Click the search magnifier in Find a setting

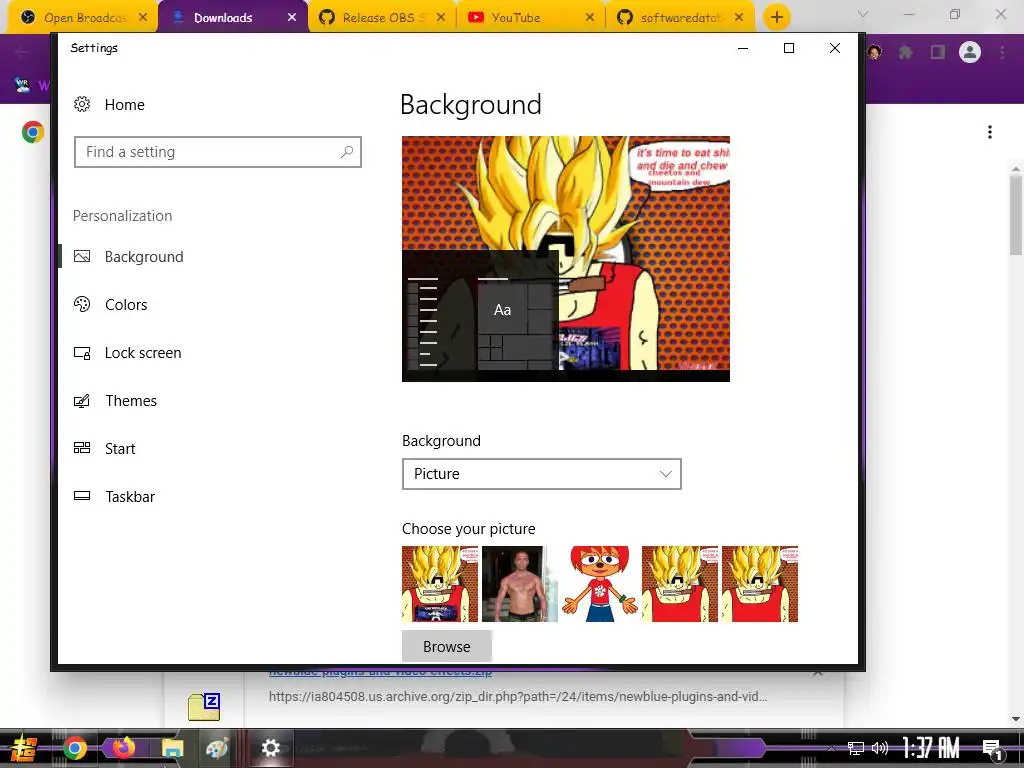coord(347,152)
